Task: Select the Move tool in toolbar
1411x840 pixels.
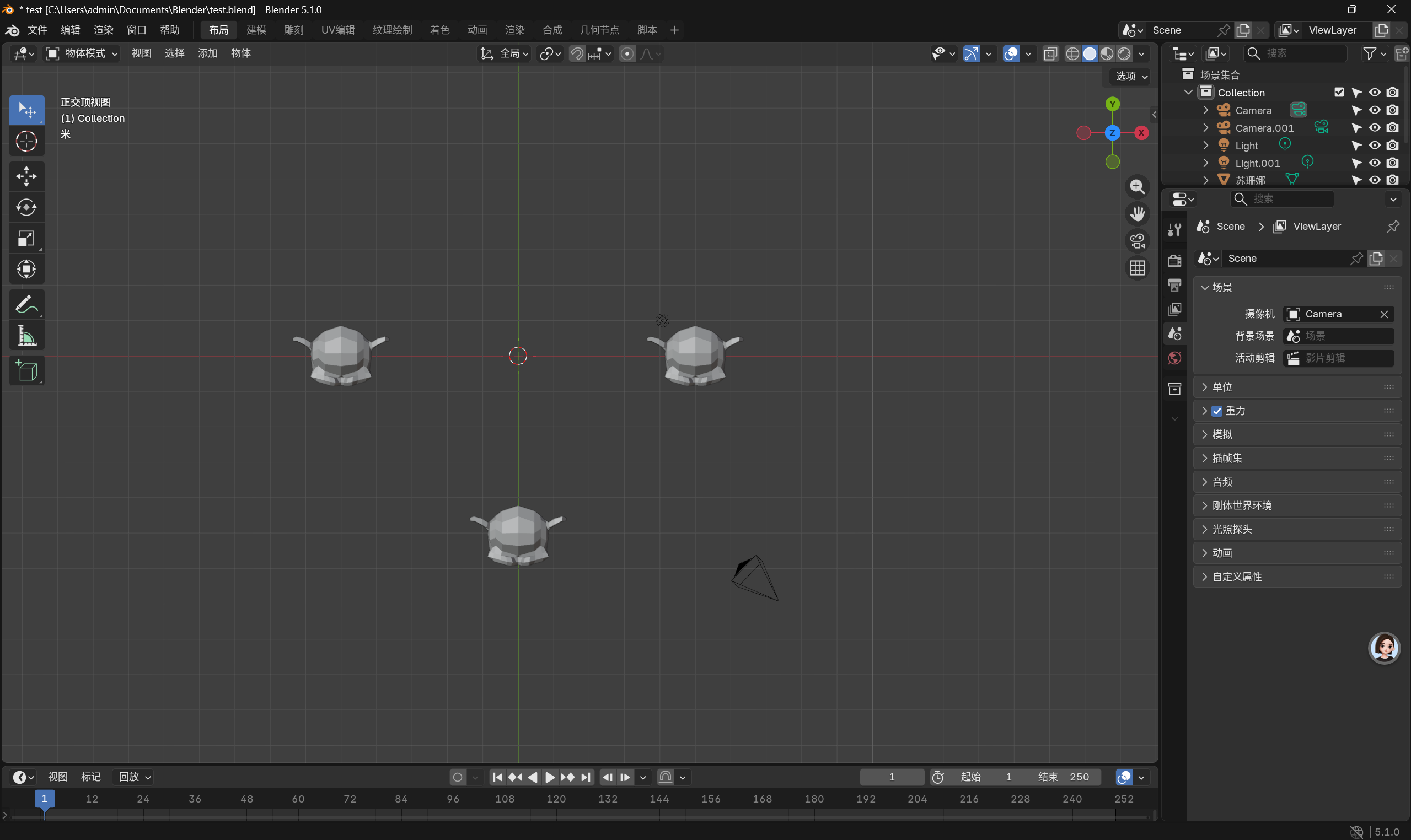Action: click(26, 176)
